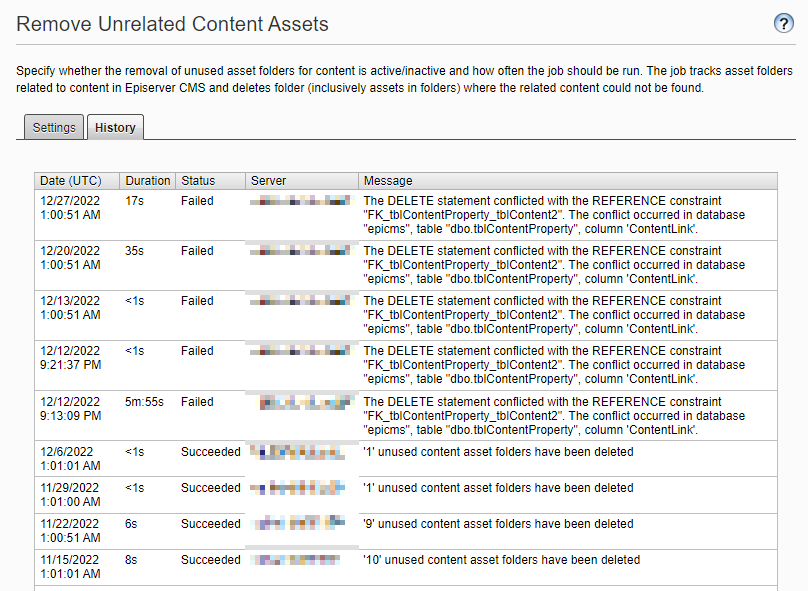Click the '10' unused content asset folders message

click(x=501, y=560)
